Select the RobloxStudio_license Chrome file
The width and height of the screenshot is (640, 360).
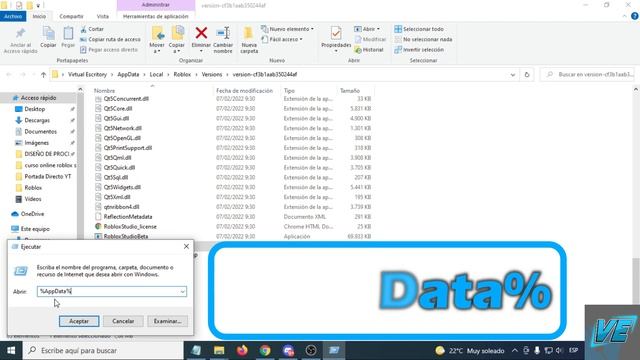[130, 227]
